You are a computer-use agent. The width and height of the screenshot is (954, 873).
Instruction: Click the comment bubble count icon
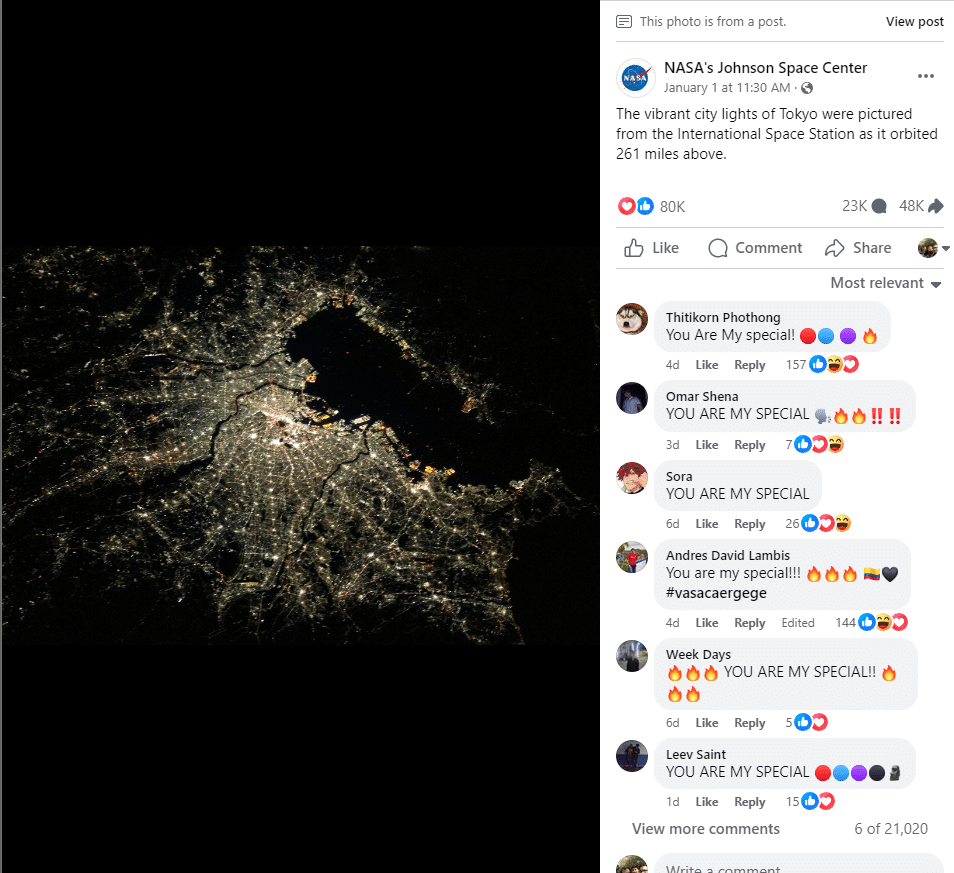click(x=879, y=206)
